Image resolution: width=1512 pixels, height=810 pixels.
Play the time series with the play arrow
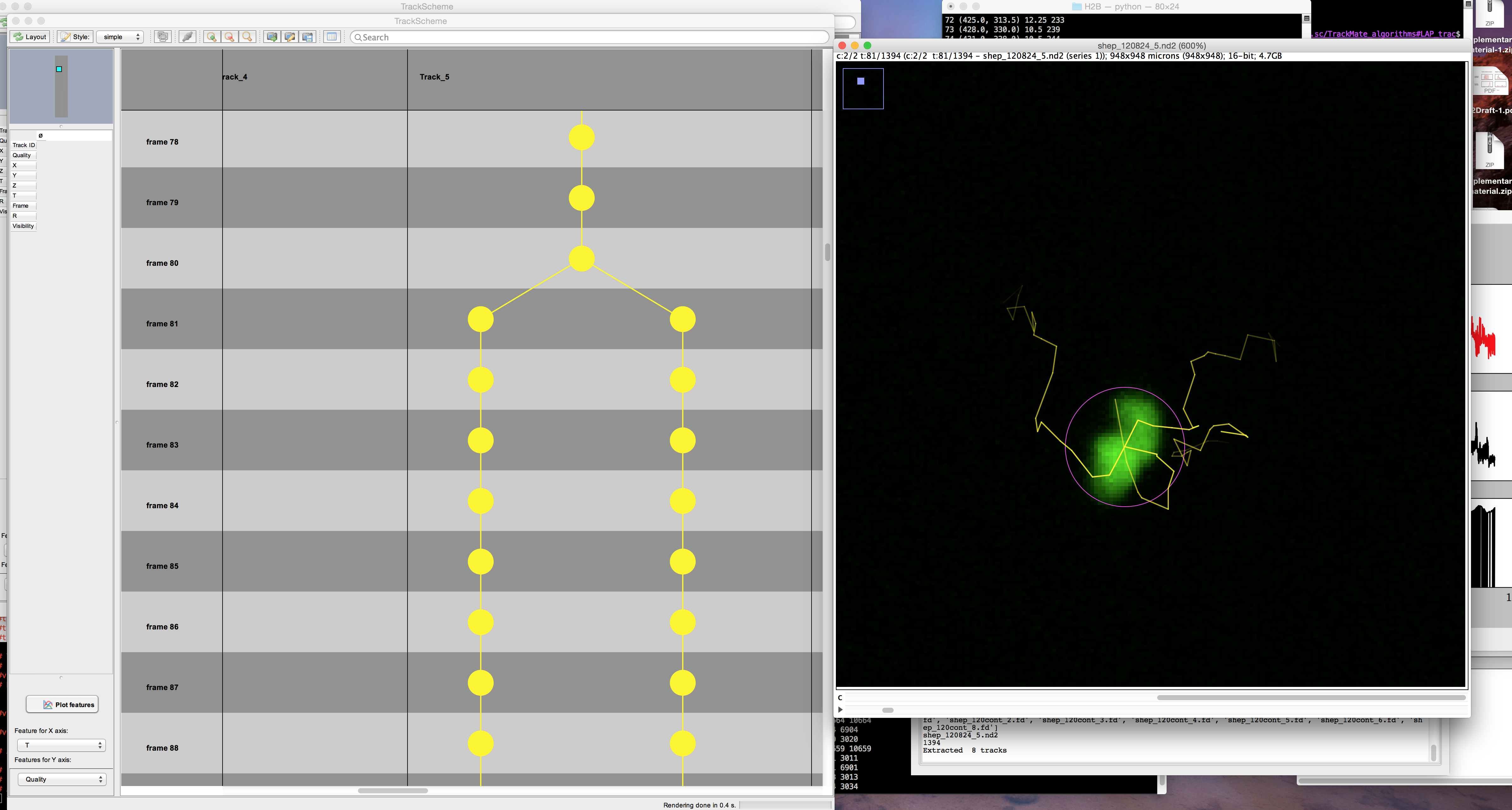coord(841,710)
